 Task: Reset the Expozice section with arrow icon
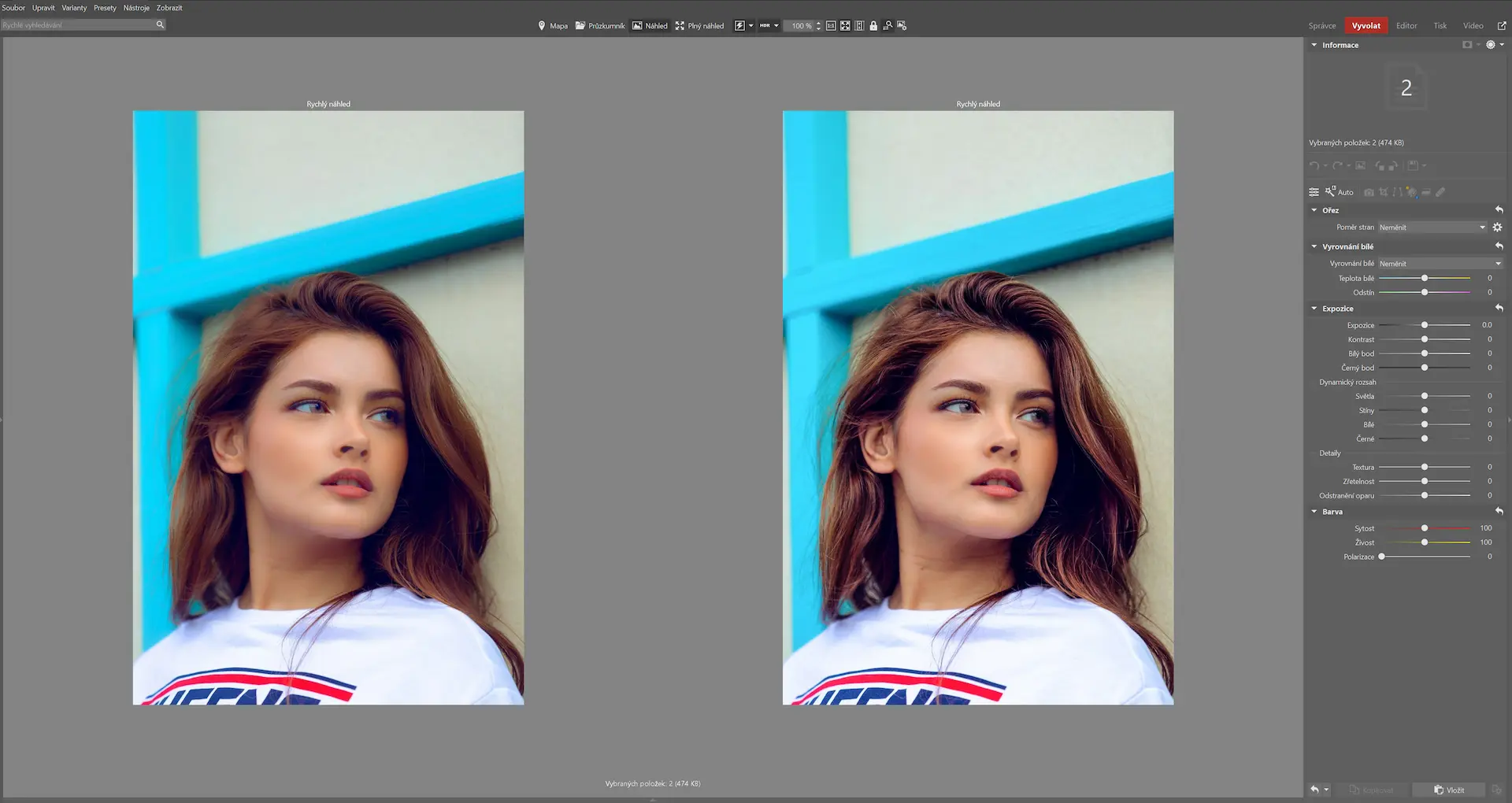tap(1499, 309)
